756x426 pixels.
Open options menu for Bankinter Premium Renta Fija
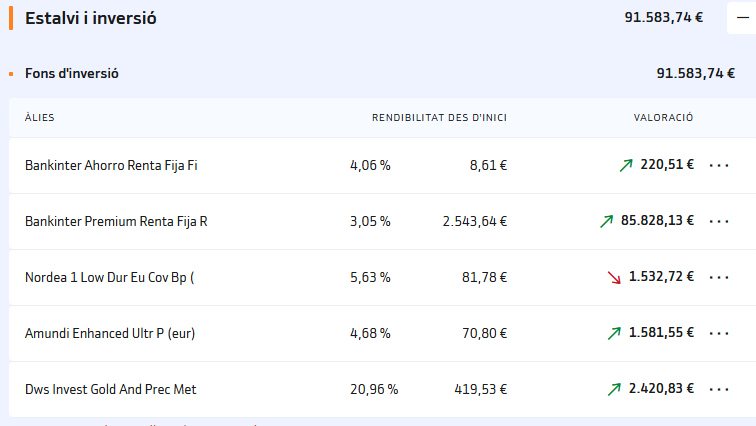719,221
